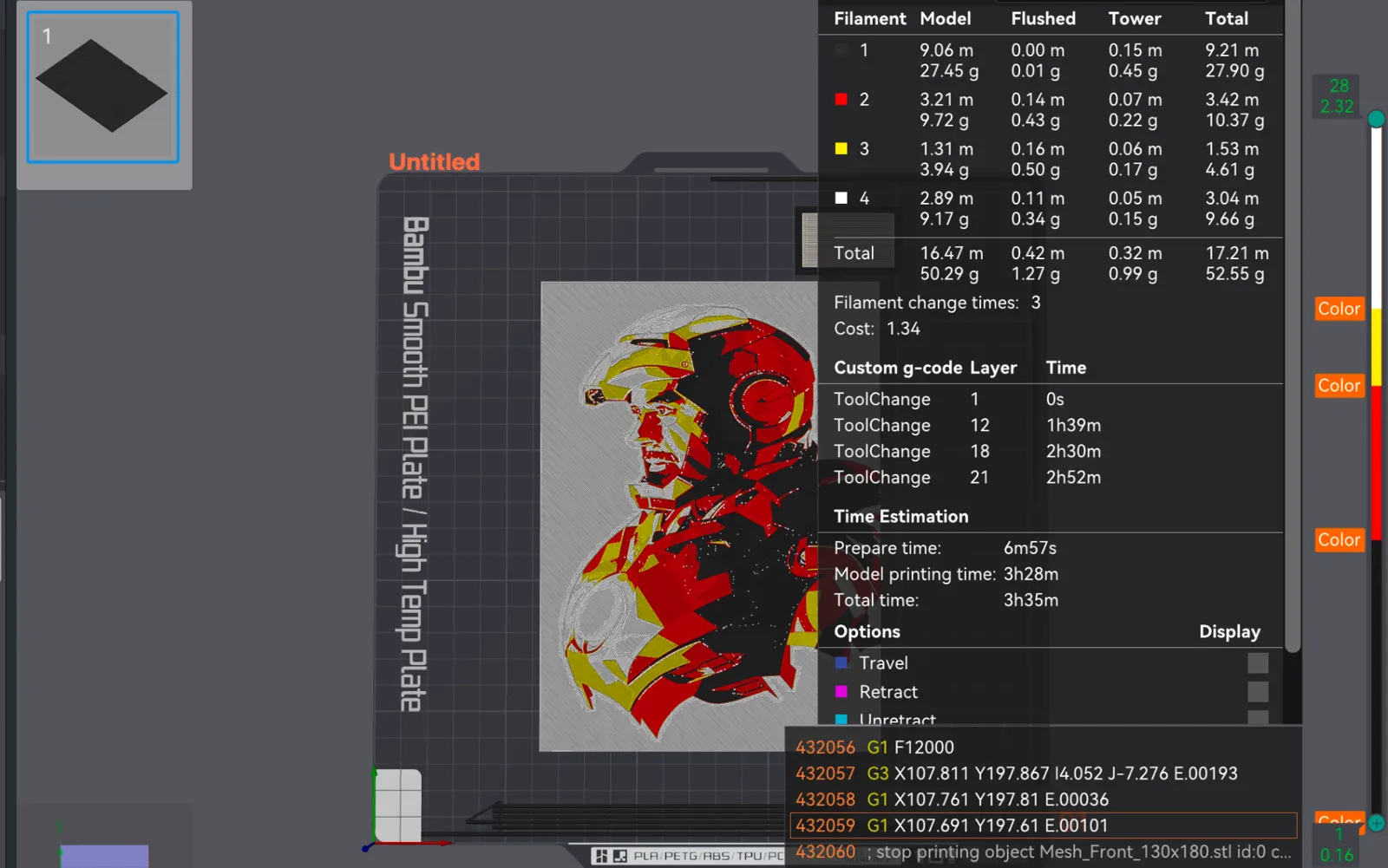Click the plate type icon before PLA/PETG label
This screenshot has height=868, width=1388.
pos(610,857)
